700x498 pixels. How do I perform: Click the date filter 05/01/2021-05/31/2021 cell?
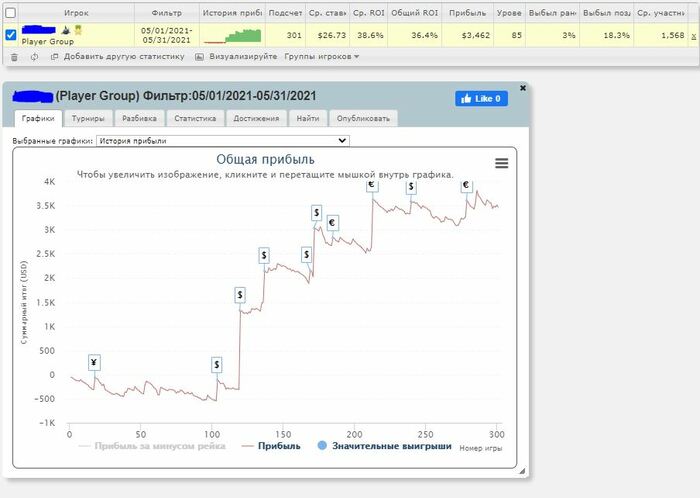click(167, 35)
